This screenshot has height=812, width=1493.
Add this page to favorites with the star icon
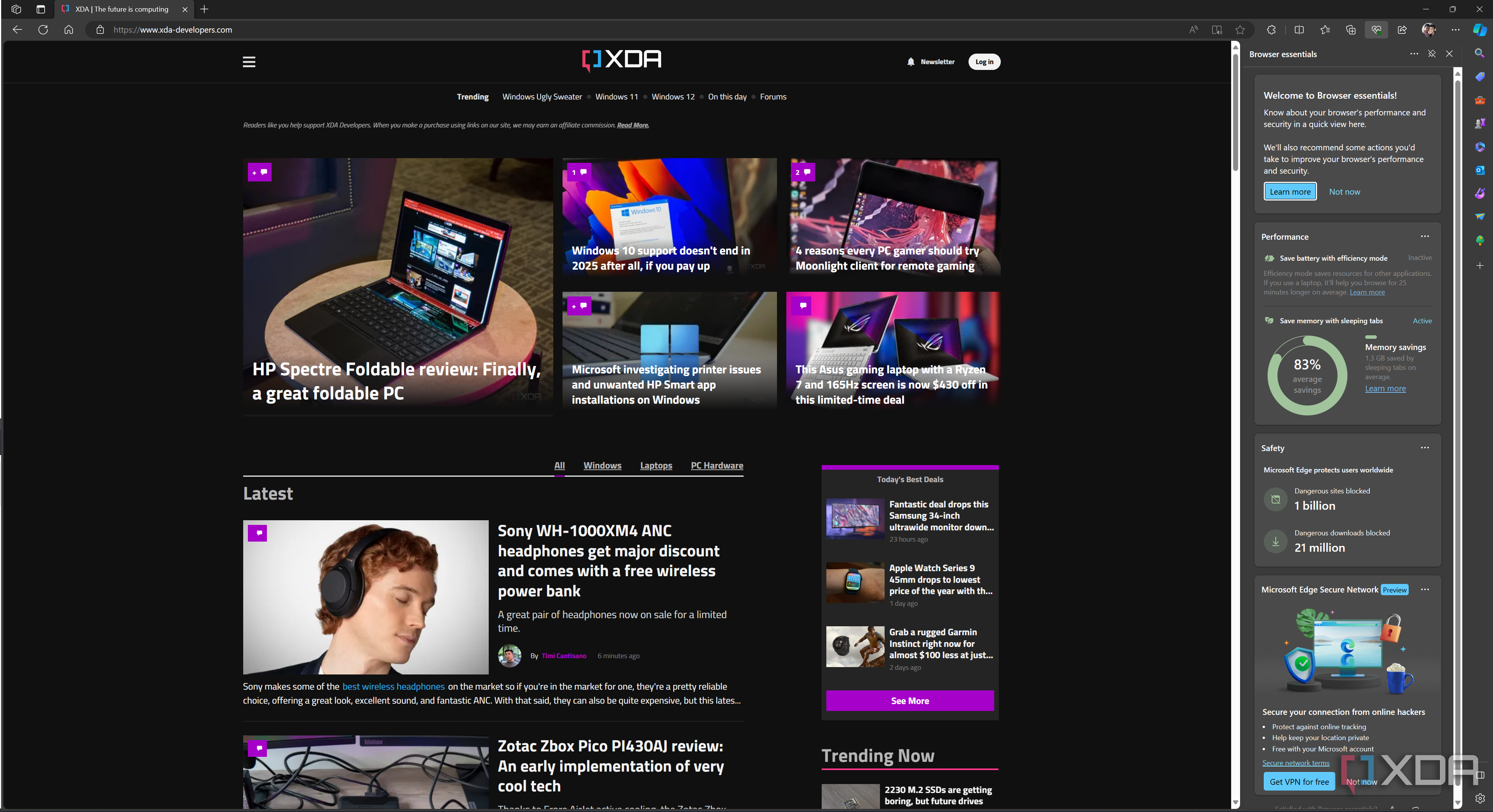1240,30
